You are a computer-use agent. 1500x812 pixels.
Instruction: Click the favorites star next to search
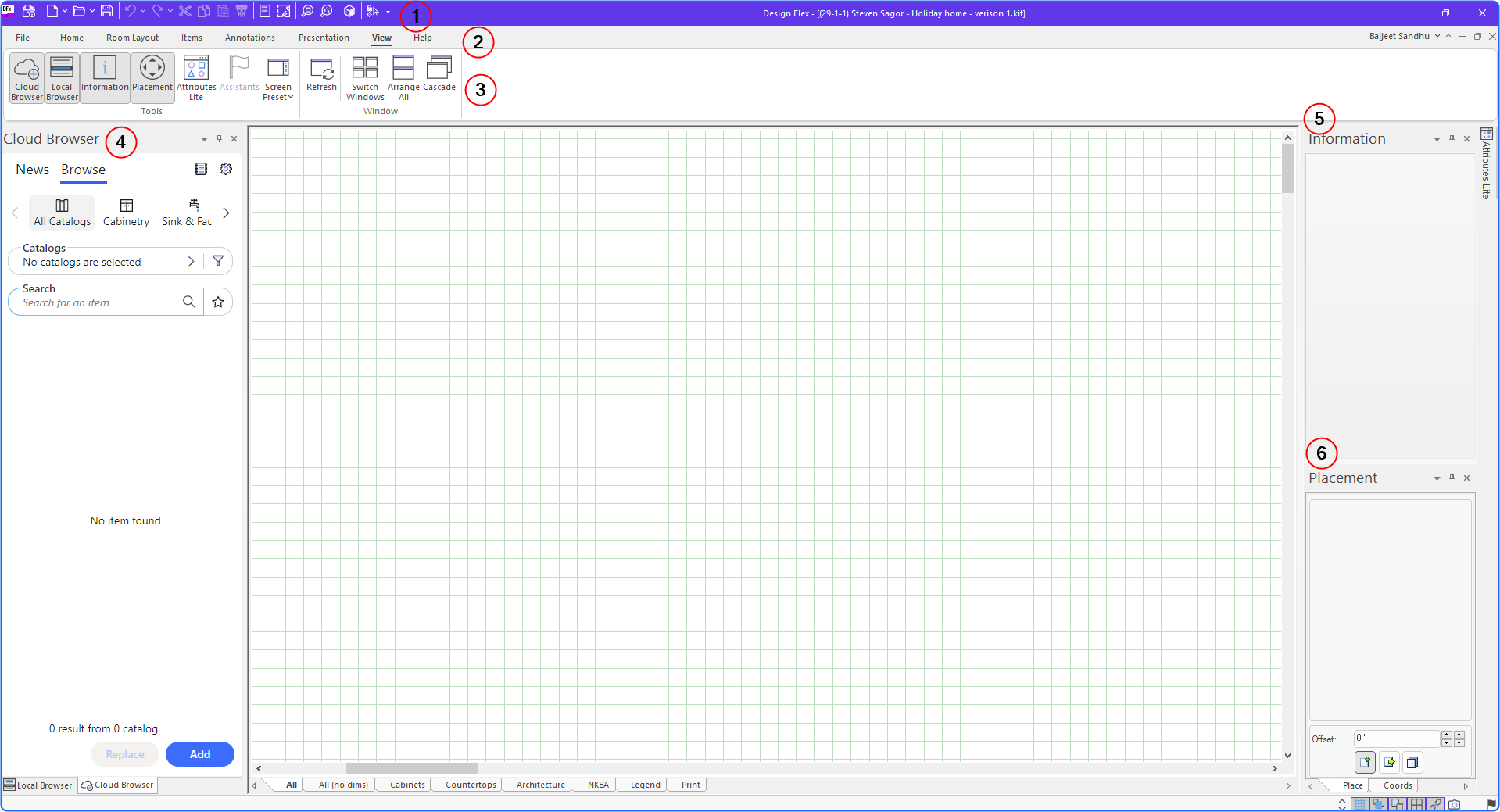pos(218,302)
